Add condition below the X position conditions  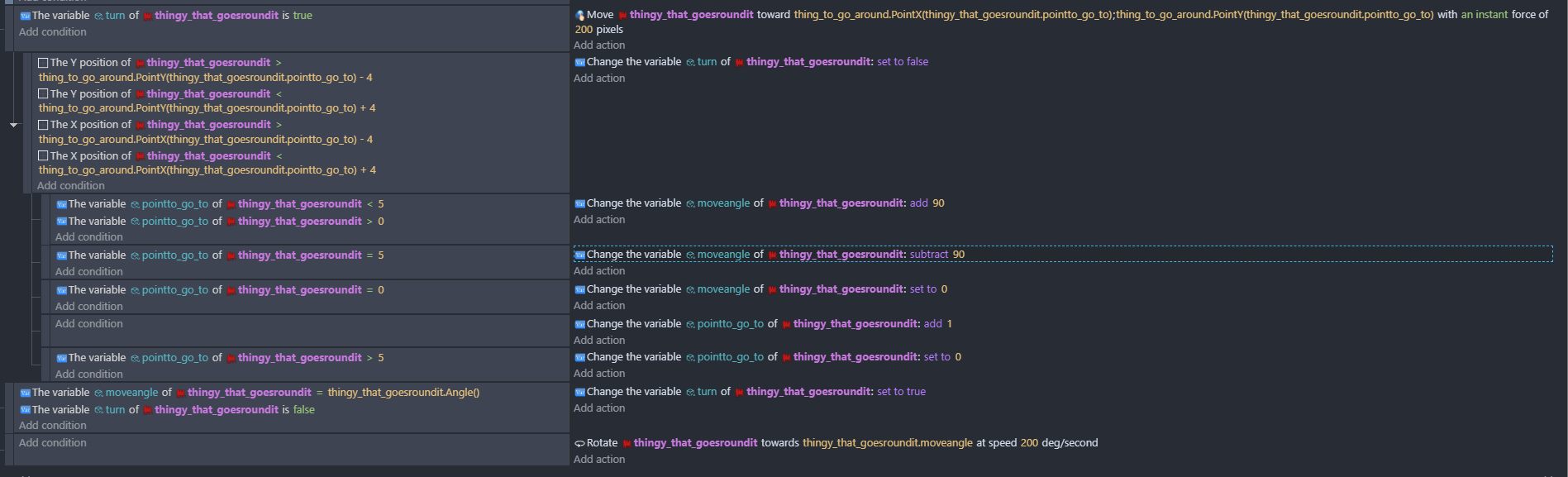pos(71,186)
